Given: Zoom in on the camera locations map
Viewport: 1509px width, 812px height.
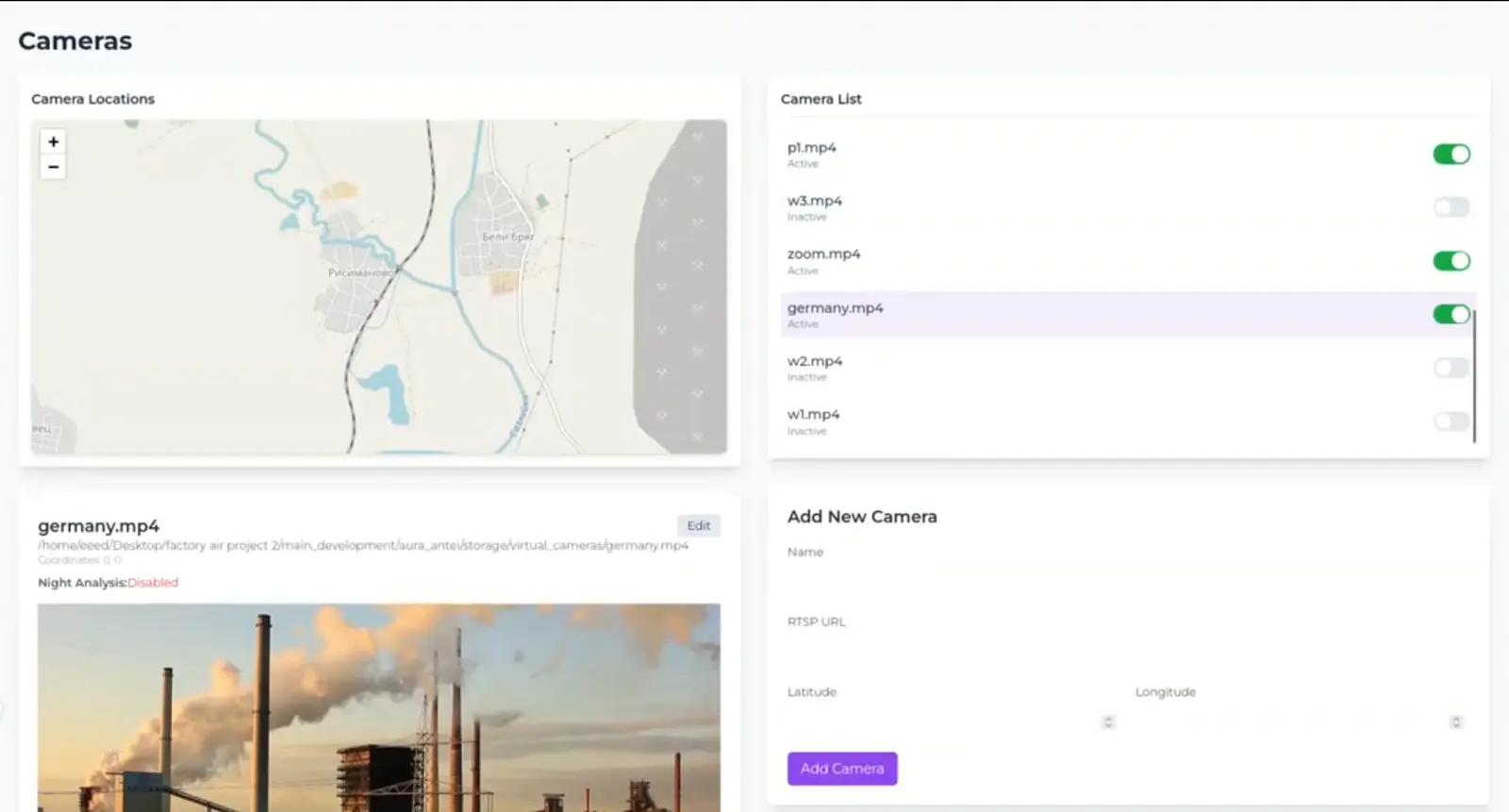Looking at the screenshot, I should tap(53, 141).
